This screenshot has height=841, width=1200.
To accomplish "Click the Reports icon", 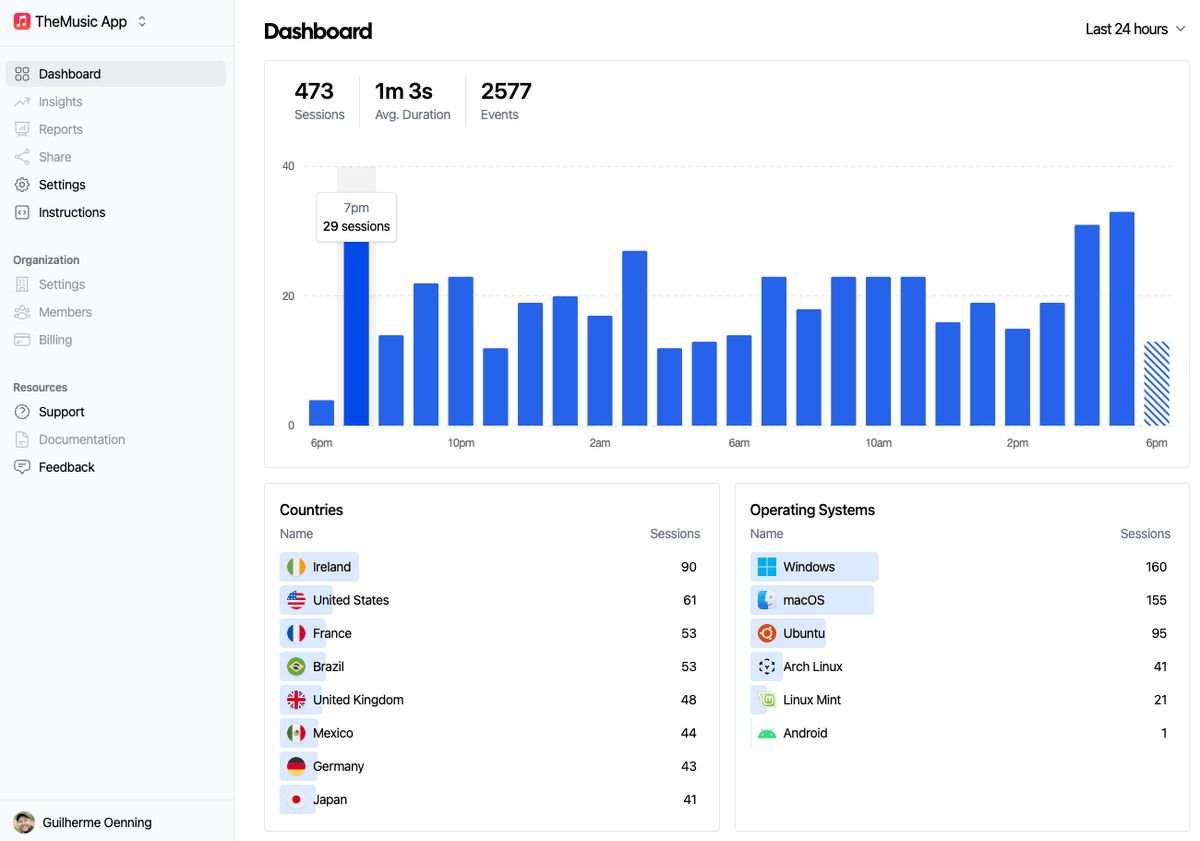I will pos(20,128).
